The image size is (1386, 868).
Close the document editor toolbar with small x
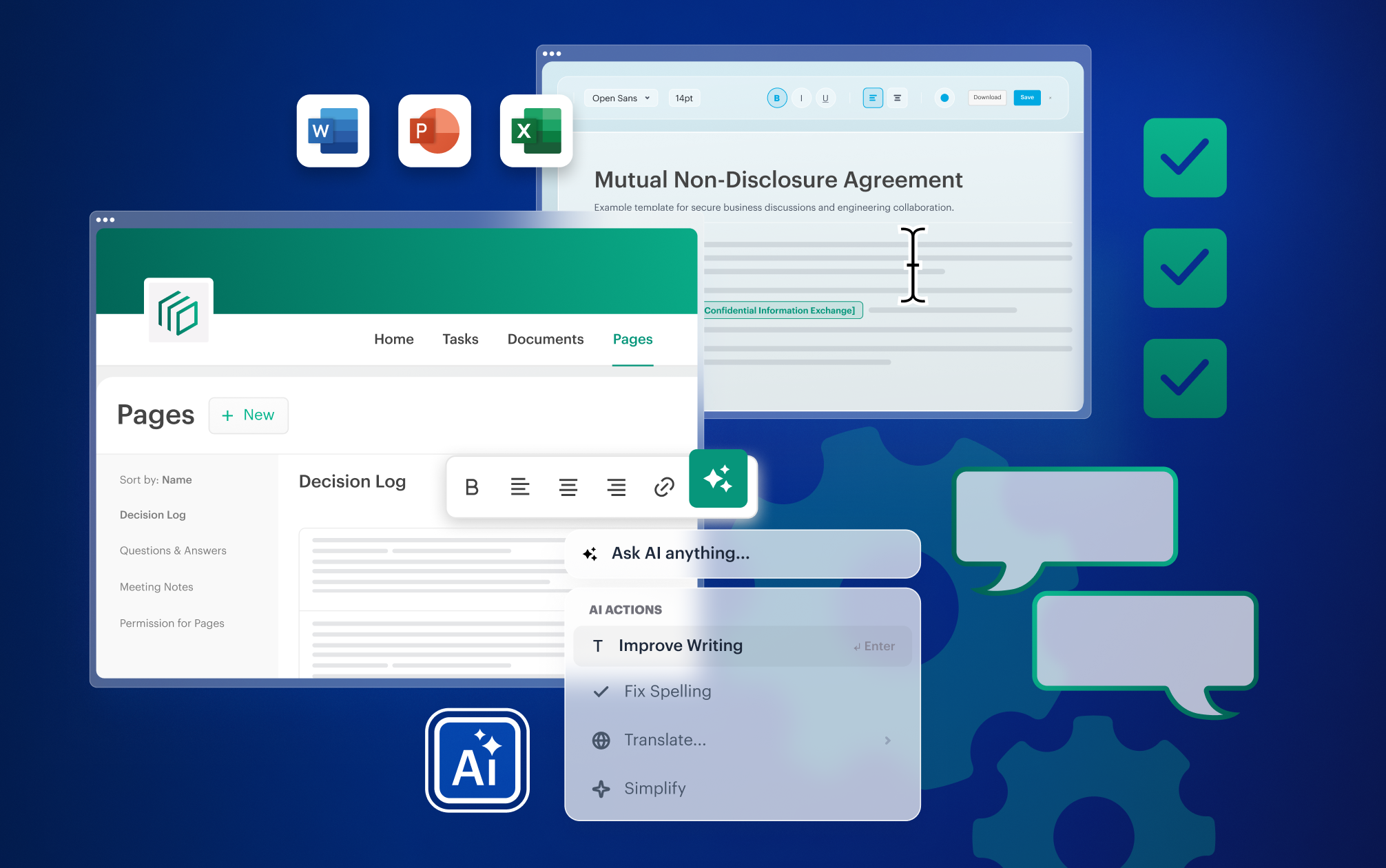coord(1050,98)
